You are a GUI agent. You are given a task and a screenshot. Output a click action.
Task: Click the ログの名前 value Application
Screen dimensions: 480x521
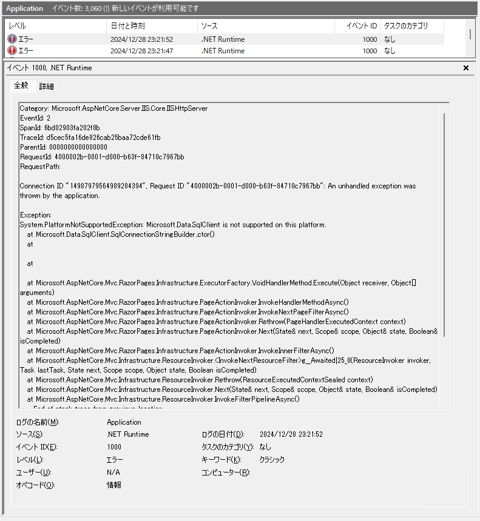point(124,422)
